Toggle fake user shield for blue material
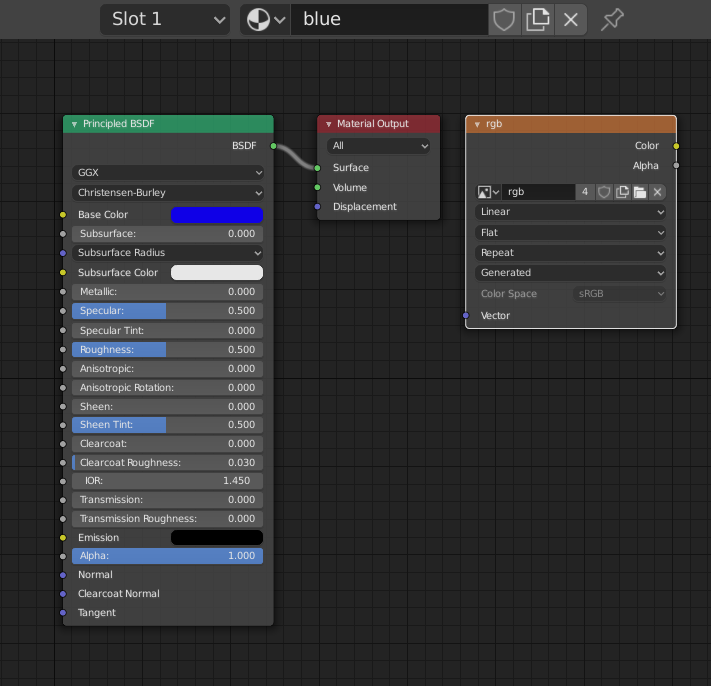 [x=504, y=19]
